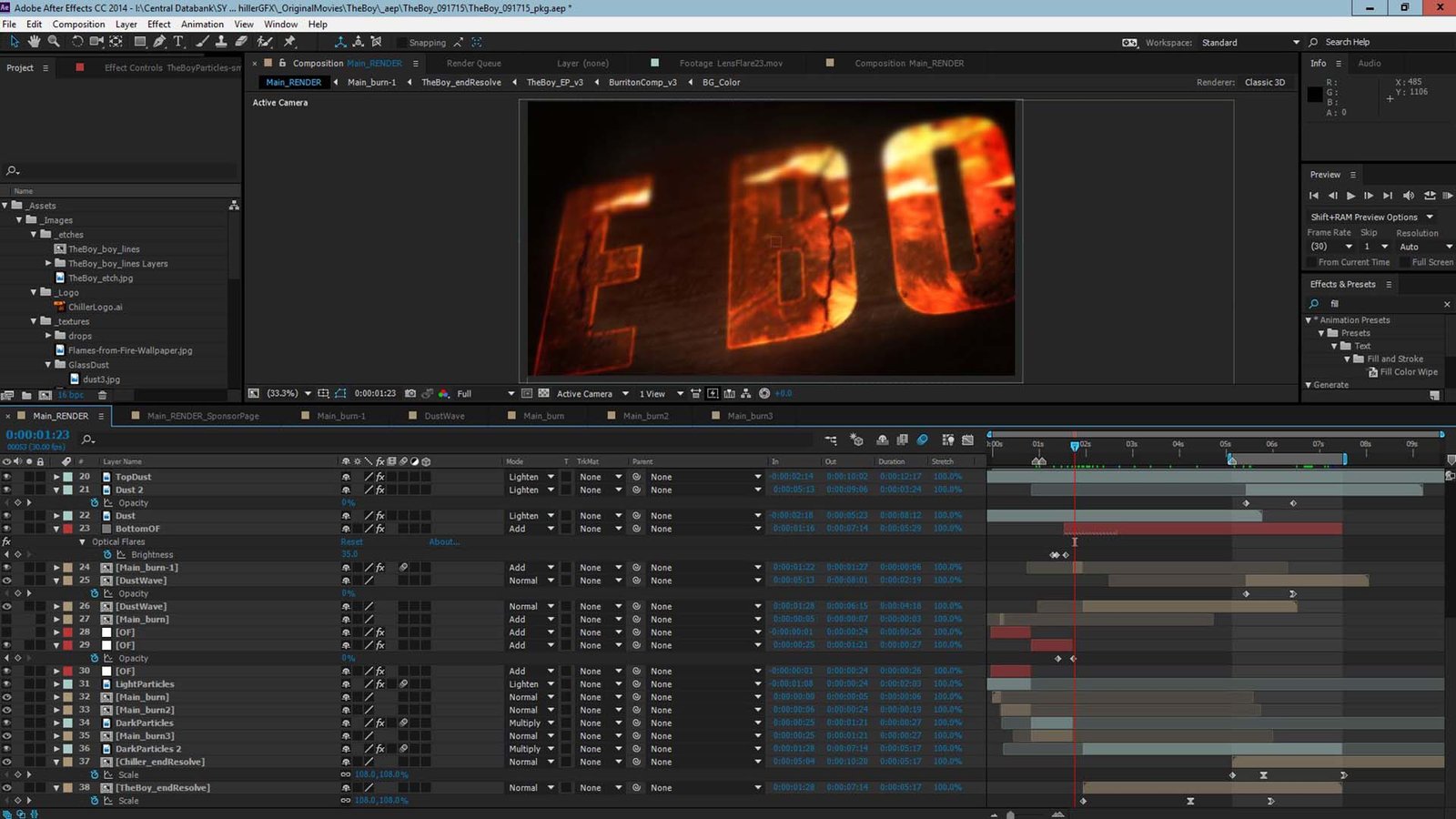Select the Pen tool in toolbar
The height and width of the screenshot is (819, 1456).
(x=159, y=42)
